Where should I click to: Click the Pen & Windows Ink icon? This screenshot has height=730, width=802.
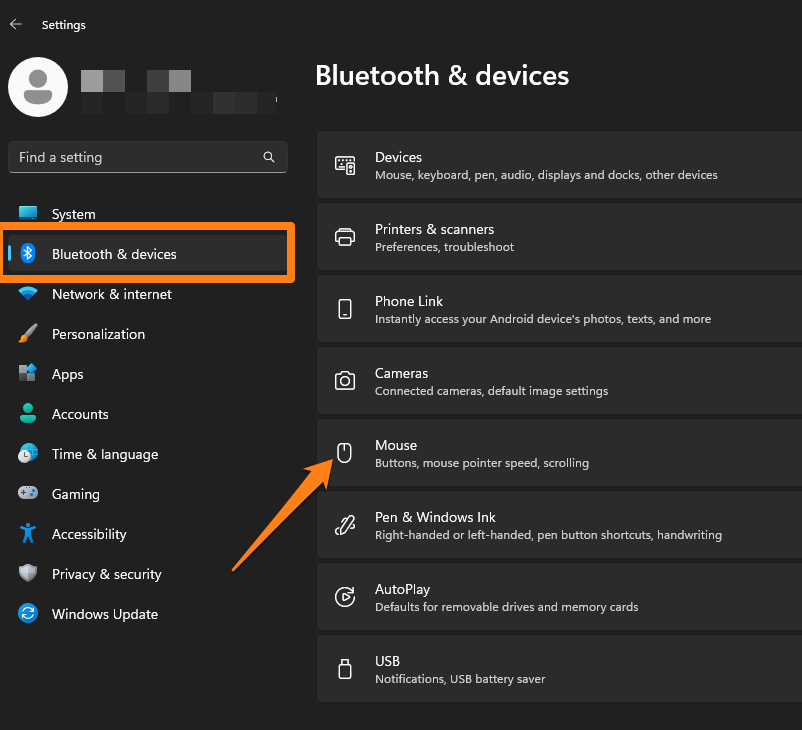[345, 525]
